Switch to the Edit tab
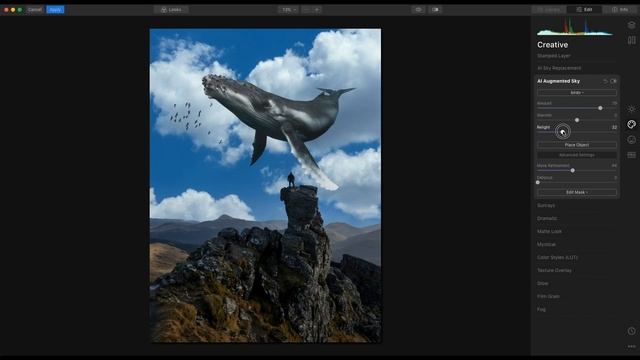Viewport: 640px width, 360px height. (584, 9)
